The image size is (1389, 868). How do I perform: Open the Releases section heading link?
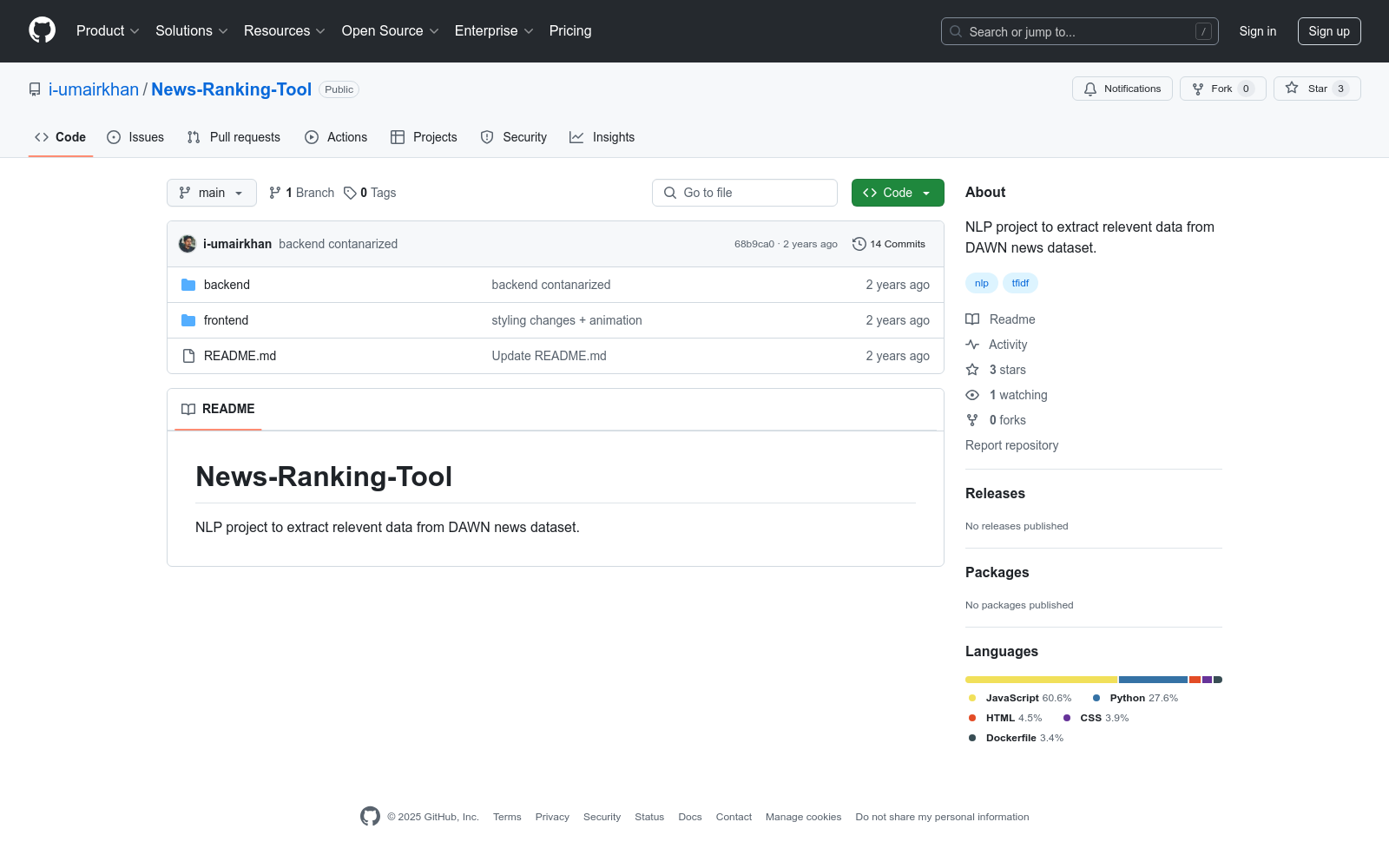pos(995,493)
